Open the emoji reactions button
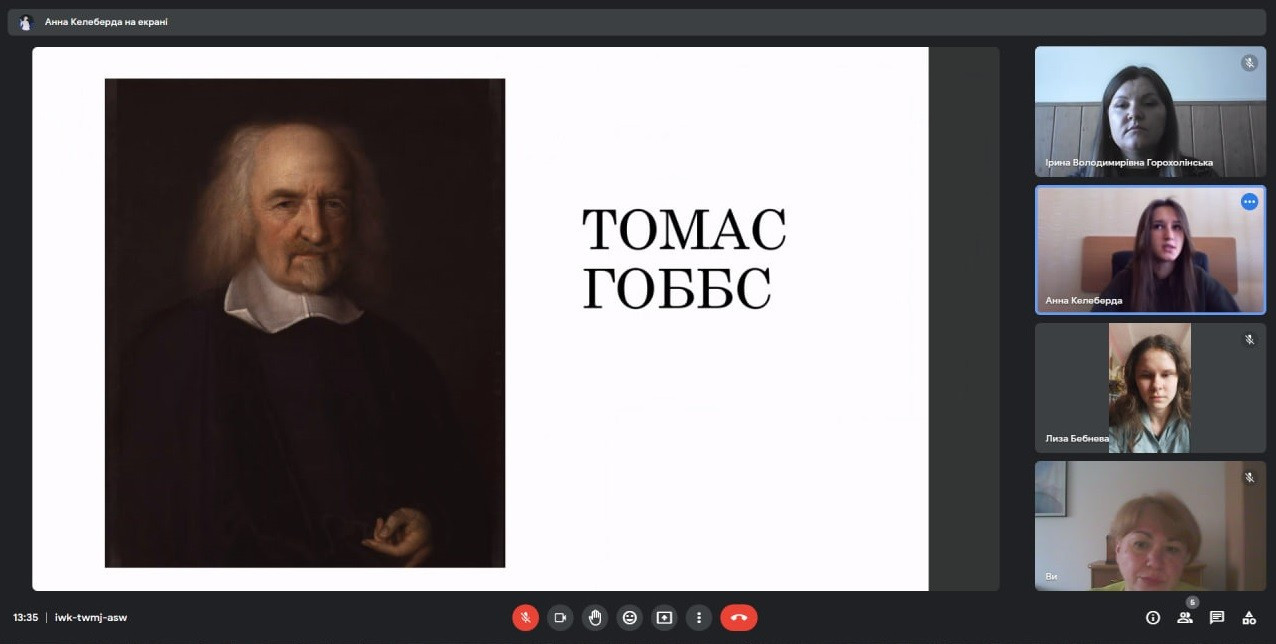 [629, 617]
